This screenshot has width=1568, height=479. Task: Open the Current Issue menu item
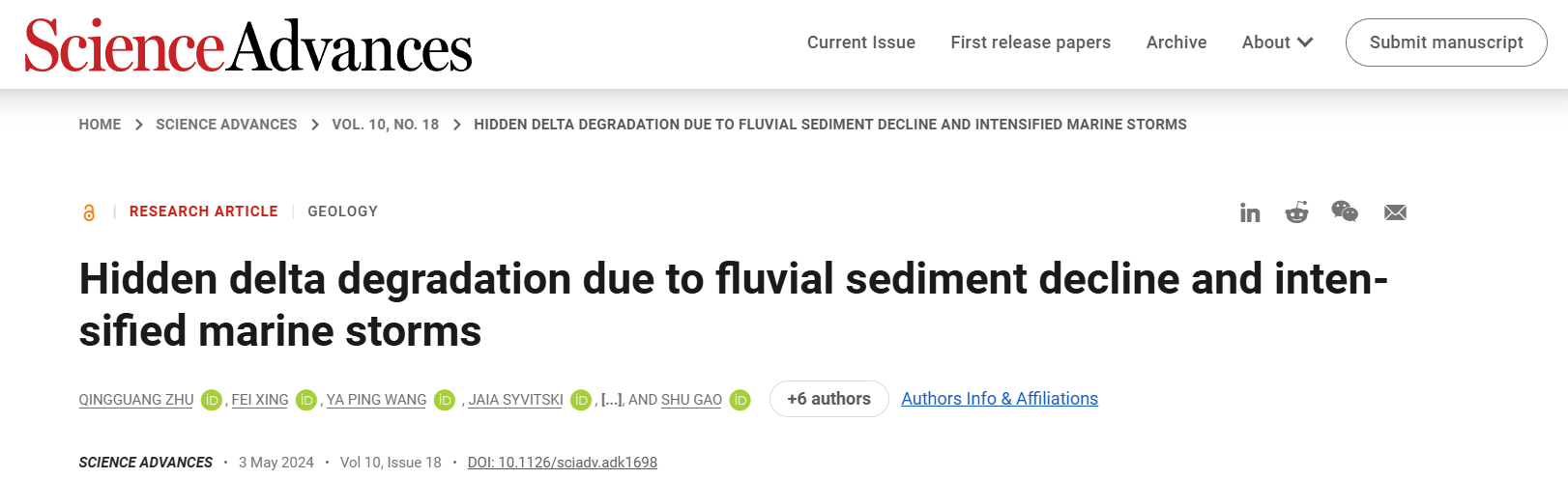tap(861, 42)
